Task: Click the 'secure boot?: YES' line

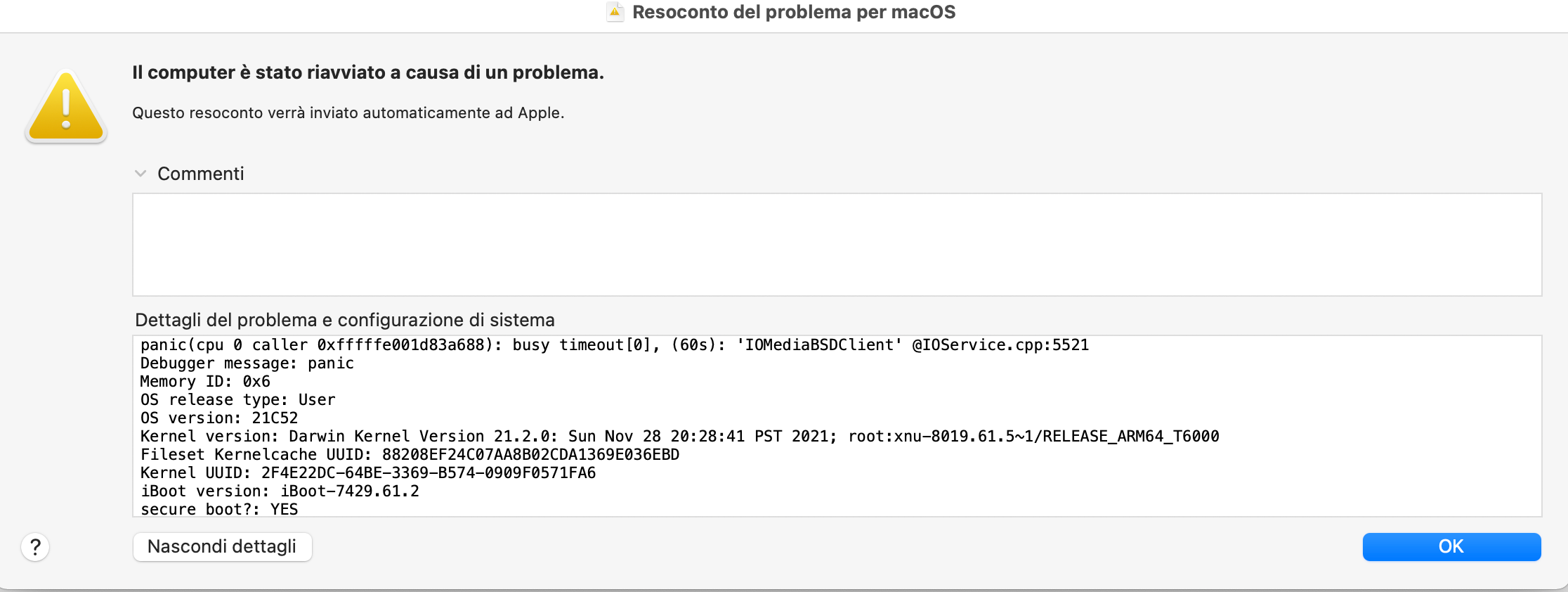Action: (x=219, y=509)
